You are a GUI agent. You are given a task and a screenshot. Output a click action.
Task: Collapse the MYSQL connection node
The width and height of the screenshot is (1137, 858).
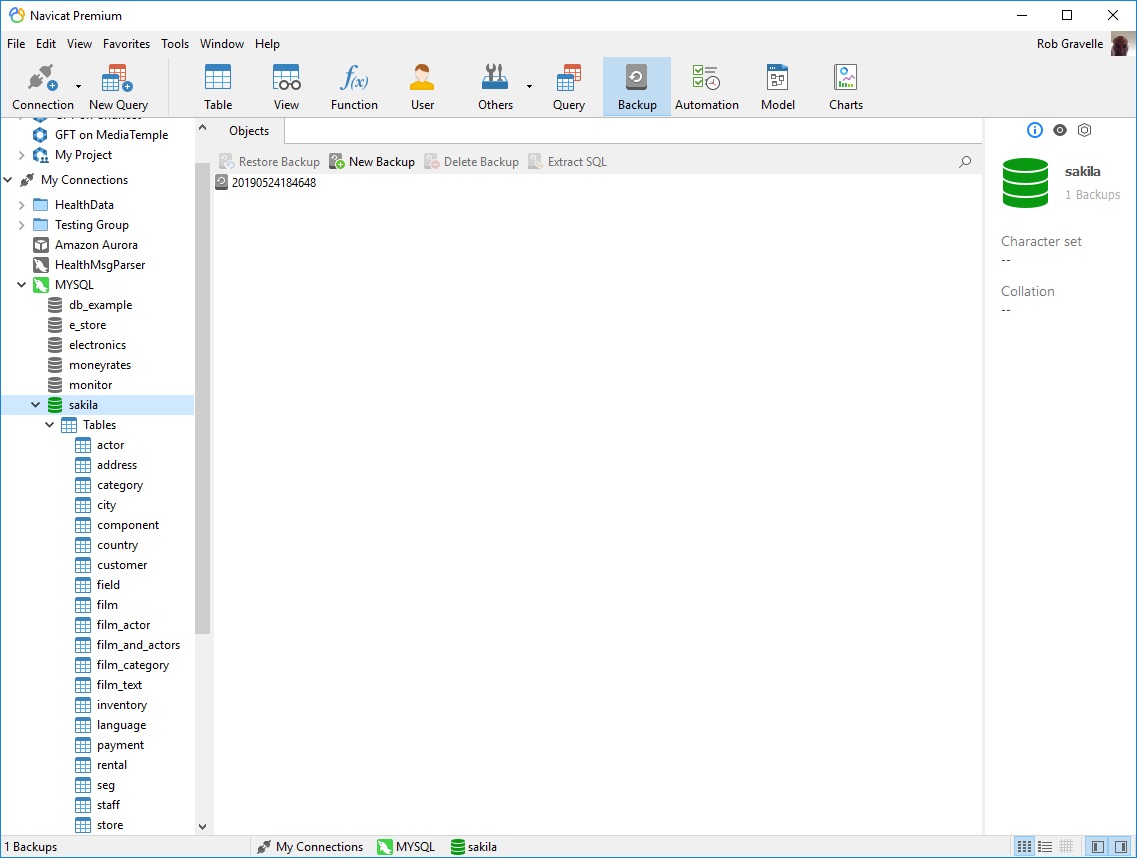(x=21, y=285)
